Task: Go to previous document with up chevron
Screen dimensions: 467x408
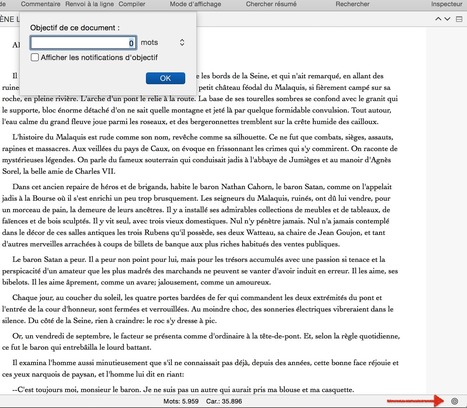Action: [438, 19]
